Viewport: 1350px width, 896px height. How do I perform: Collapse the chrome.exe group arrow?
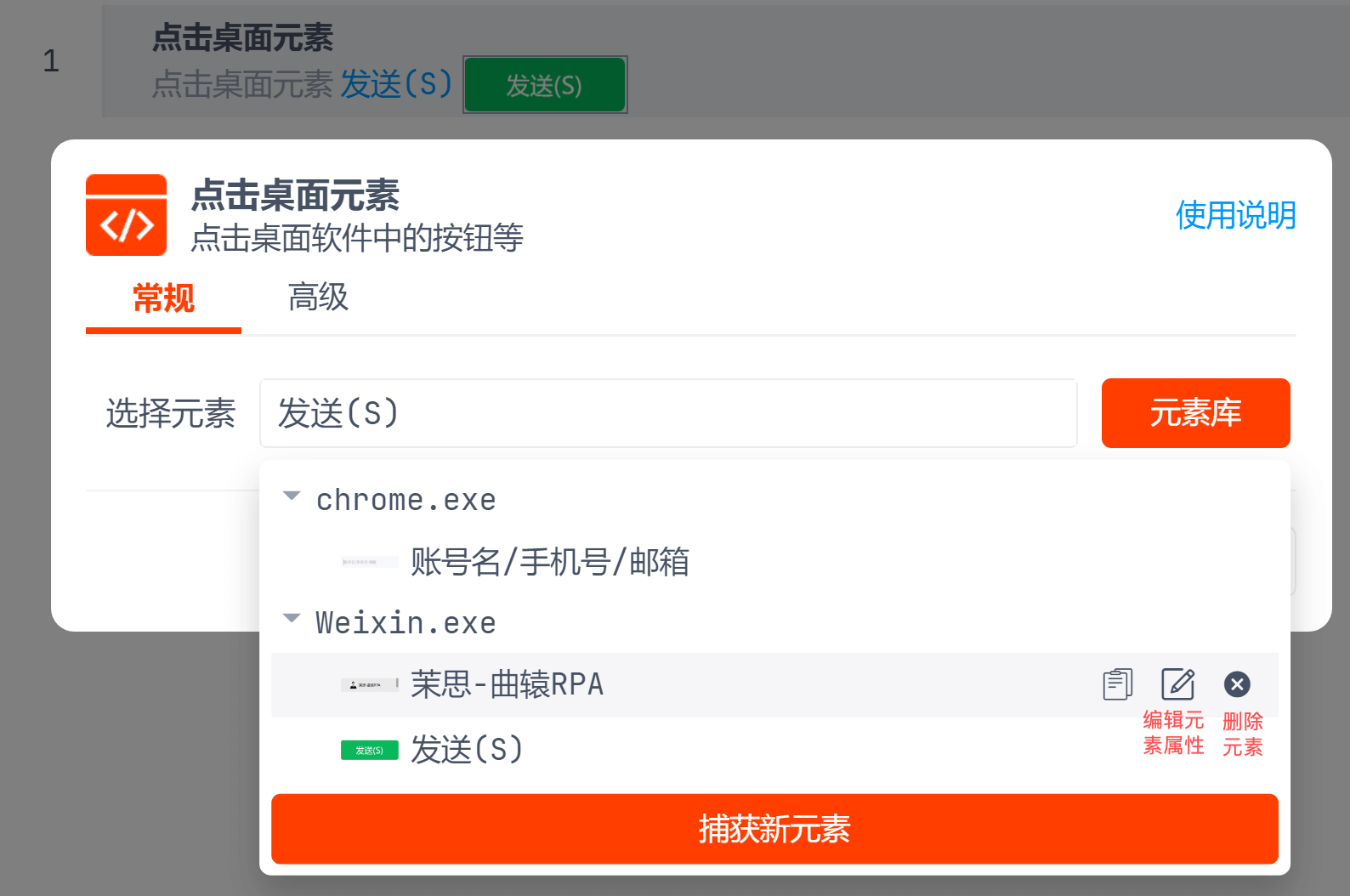tap(292, 496)
